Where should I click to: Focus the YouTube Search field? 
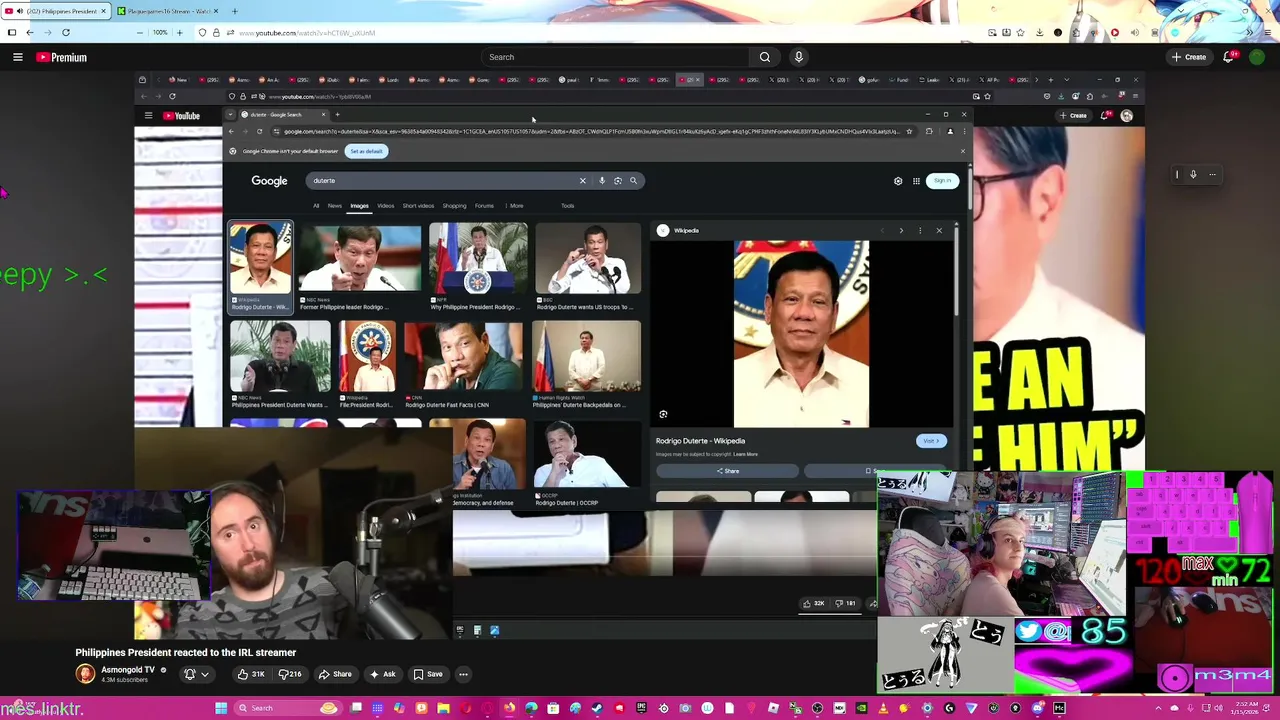[x=615, y=57]
